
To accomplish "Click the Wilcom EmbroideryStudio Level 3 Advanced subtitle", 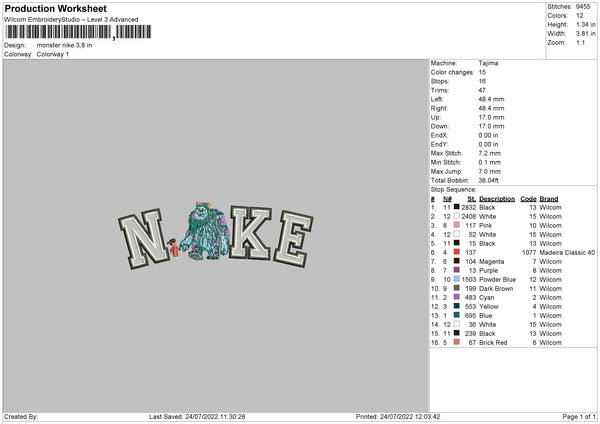I will click(x=71, y=20).
